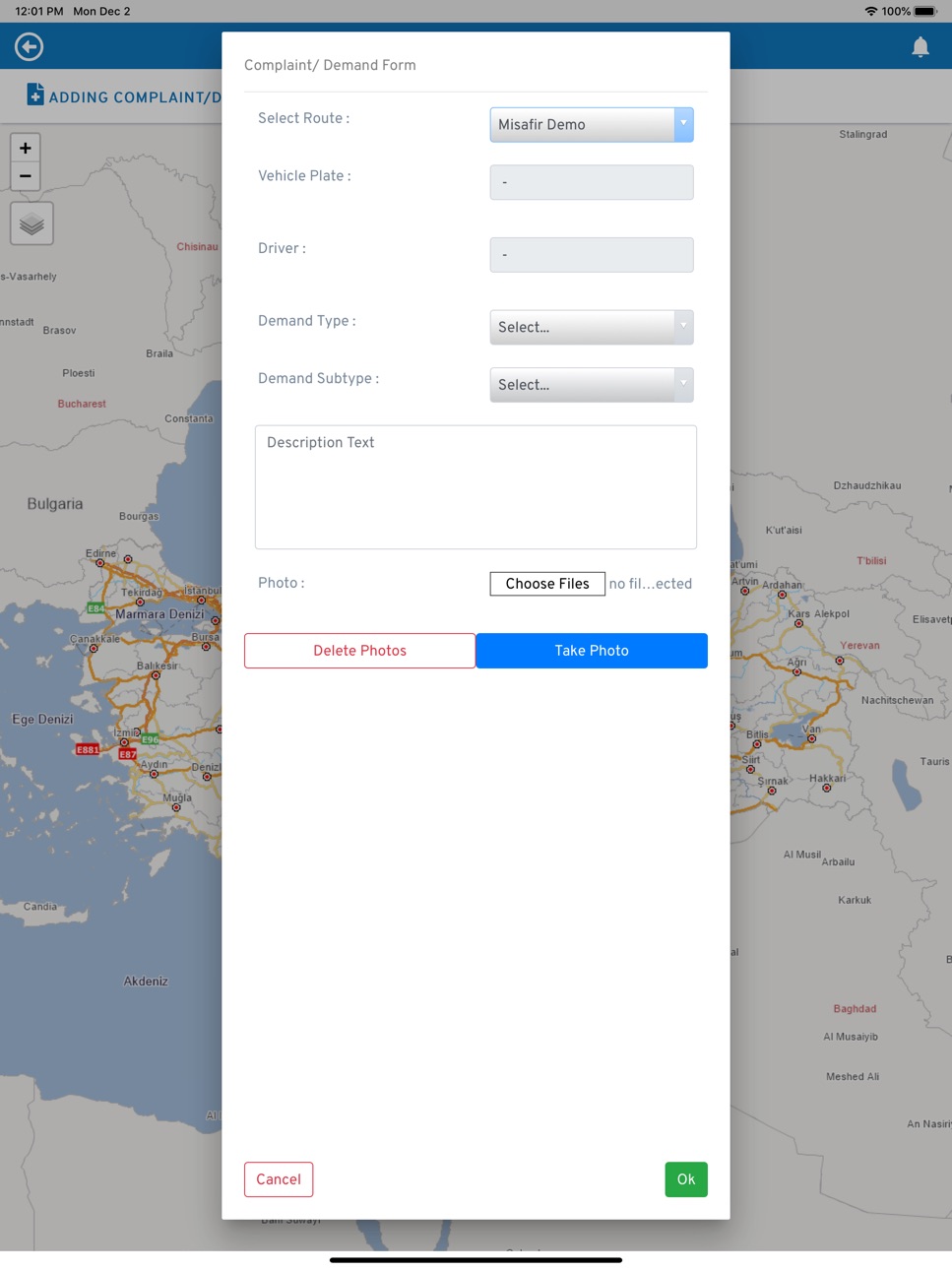Click Ege Denizi label on map

42,720
